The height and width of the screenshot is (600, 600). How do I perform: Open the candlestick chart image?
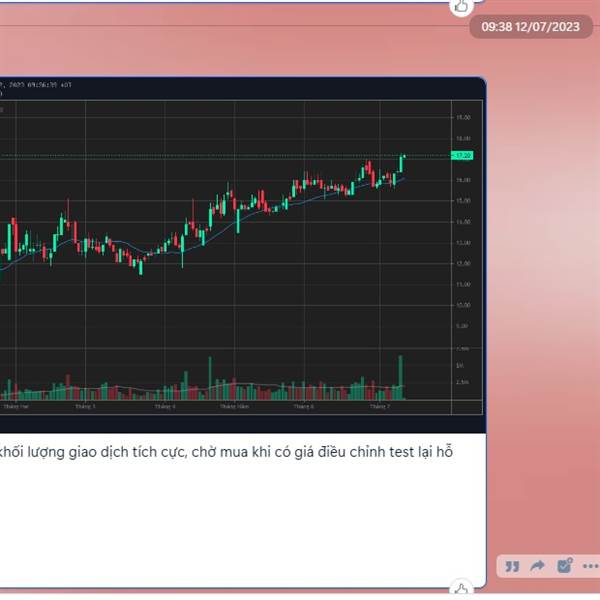click(x=243, y=254)
